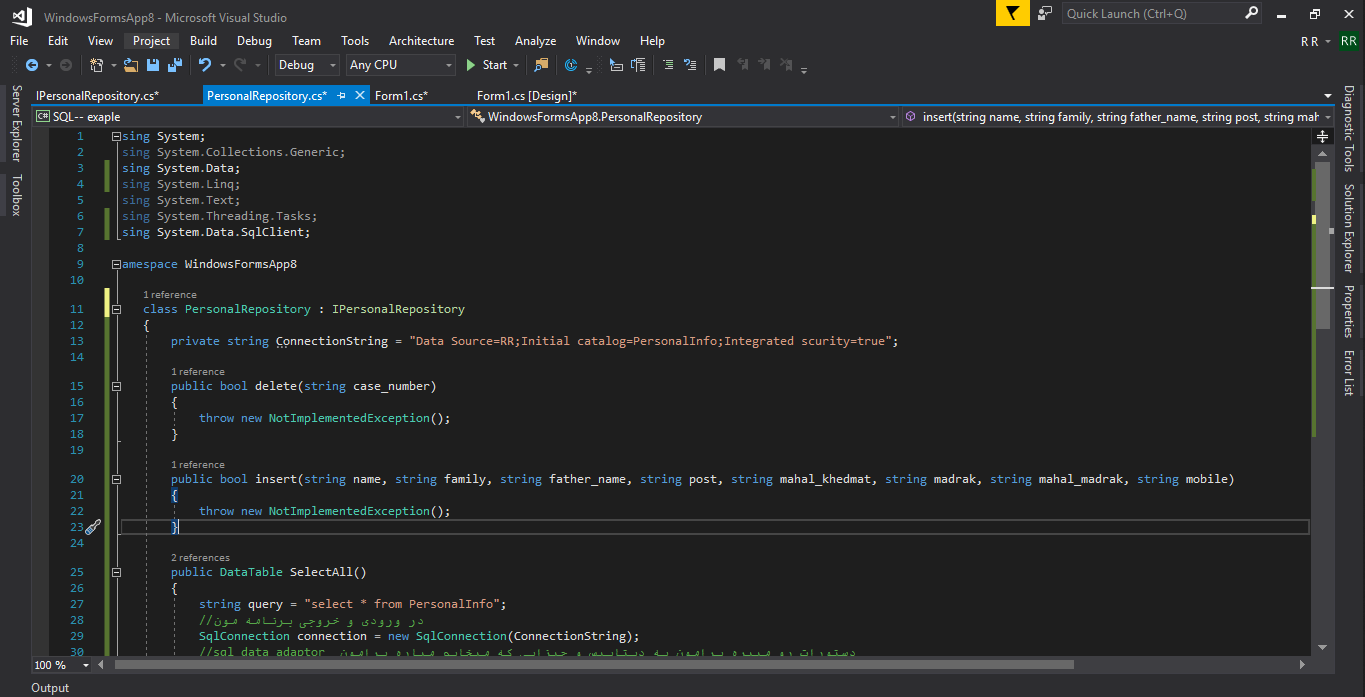Collapse the delete method outline box
This screenshot has height=697, width=1365.
[x=117, y=386]
